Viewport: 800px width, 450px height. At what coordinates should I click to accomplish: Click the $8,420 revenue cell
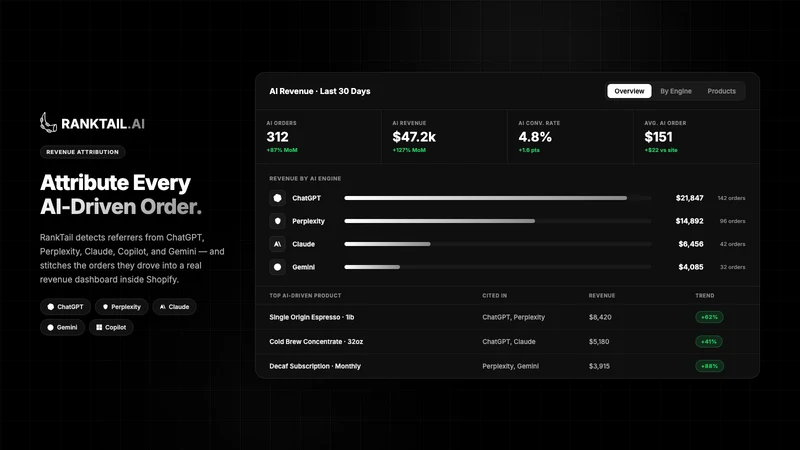tap(600, 317)
